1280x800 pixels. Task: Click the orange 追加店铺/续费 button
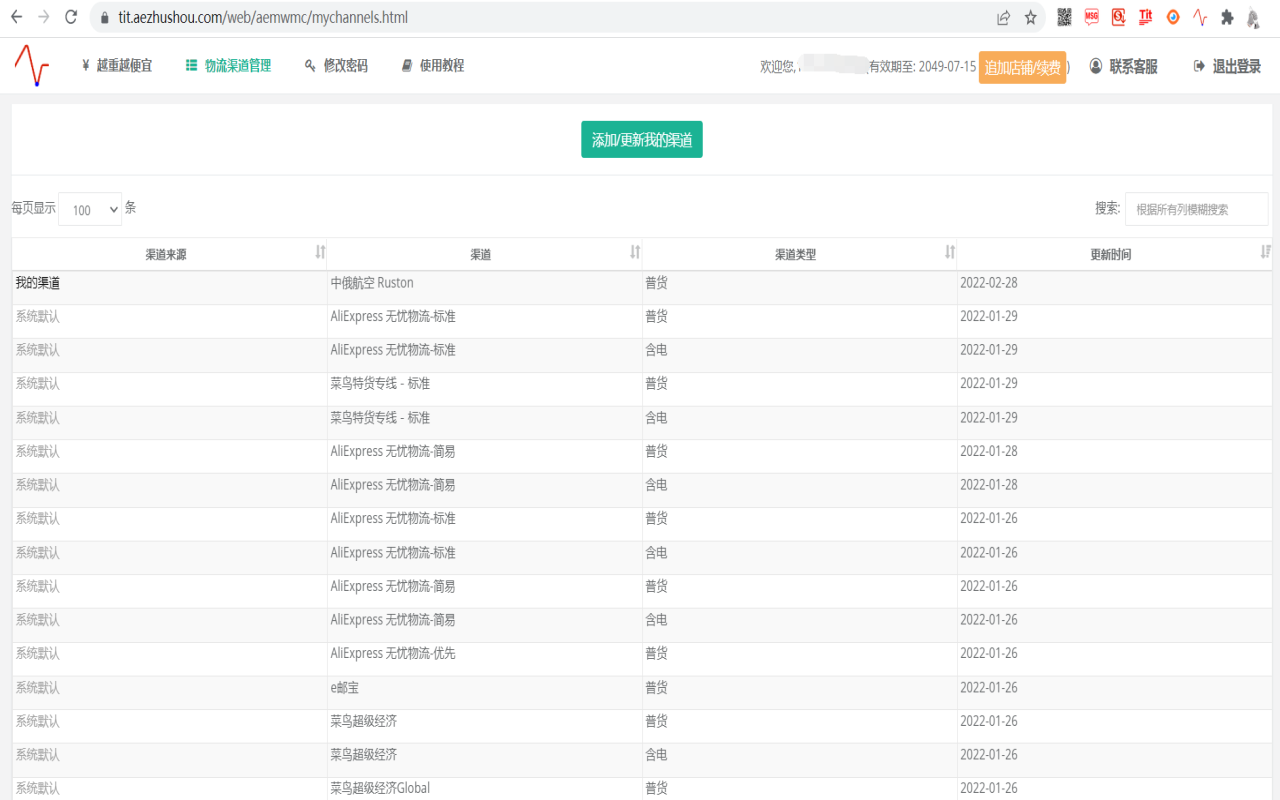point(1022,67)
